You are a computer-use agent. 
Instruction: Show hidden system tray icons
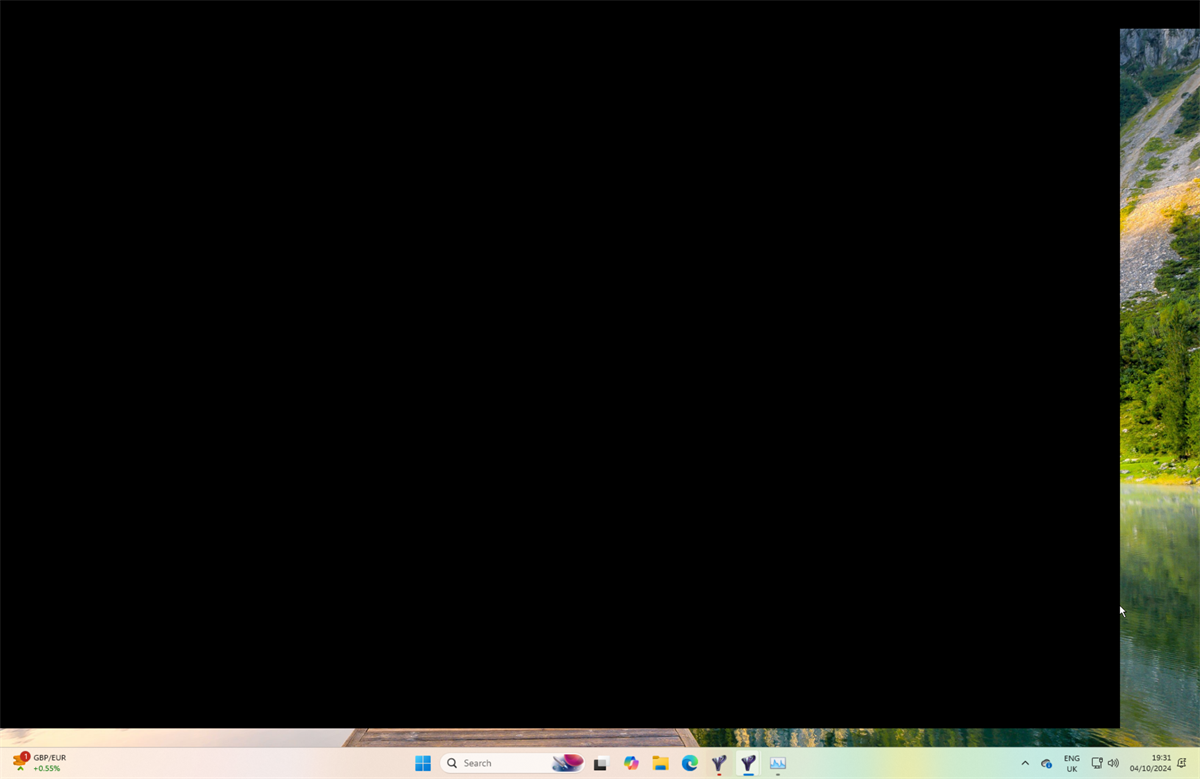tap(1025, 763)
